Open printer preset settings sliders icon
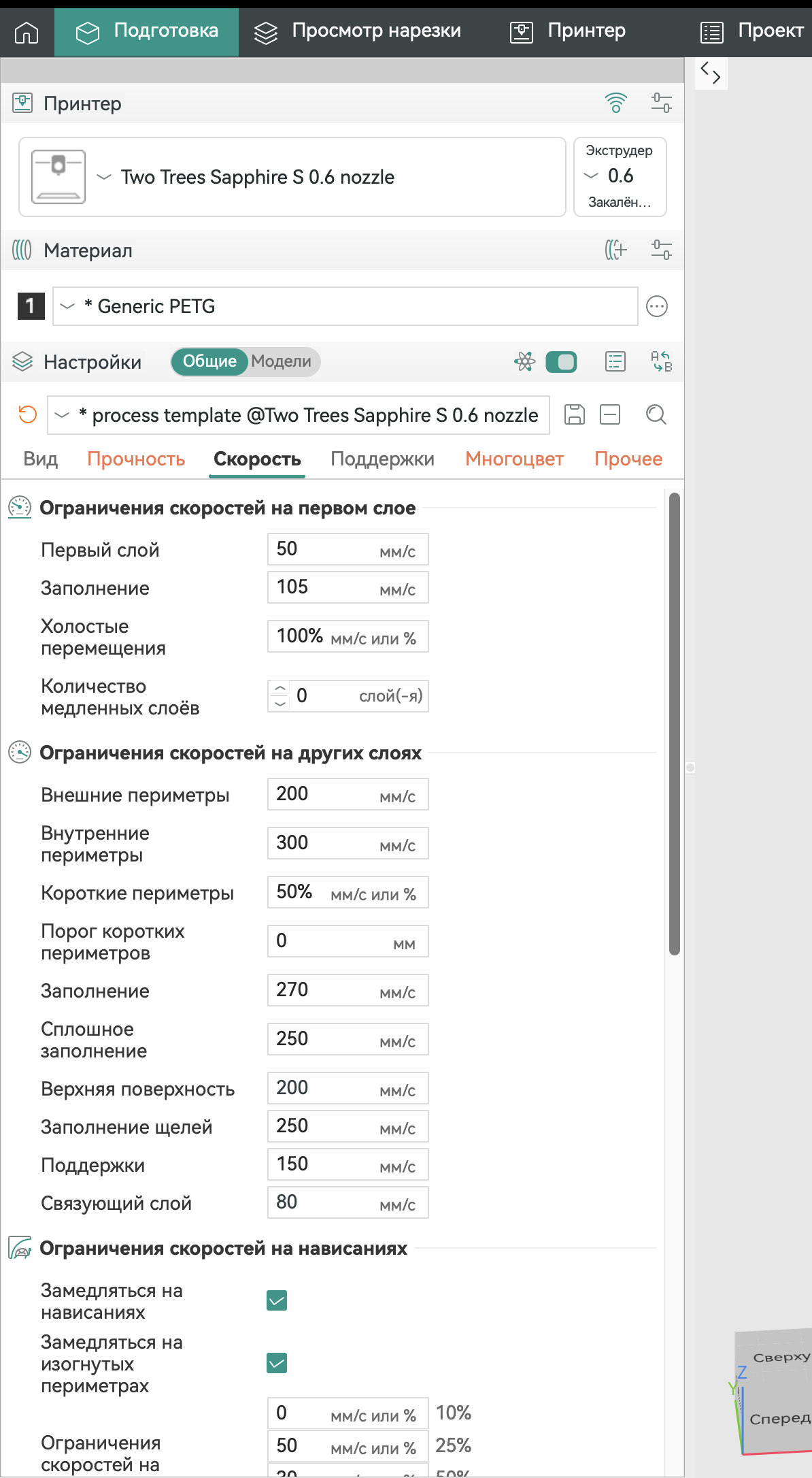Image resolution: width=812 pixels, height=1478 pixels. tap(661, 103)
